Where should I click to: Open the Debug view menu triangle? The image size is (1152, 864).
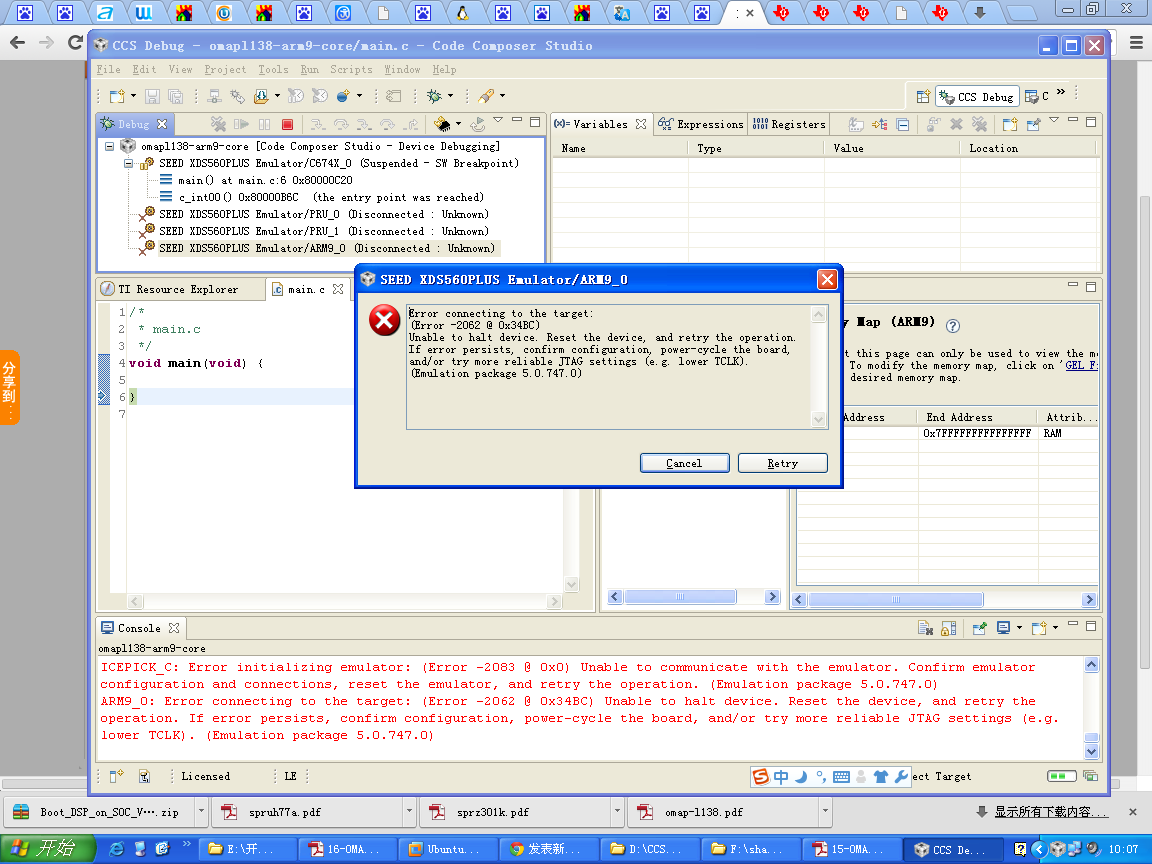(498, 120)
